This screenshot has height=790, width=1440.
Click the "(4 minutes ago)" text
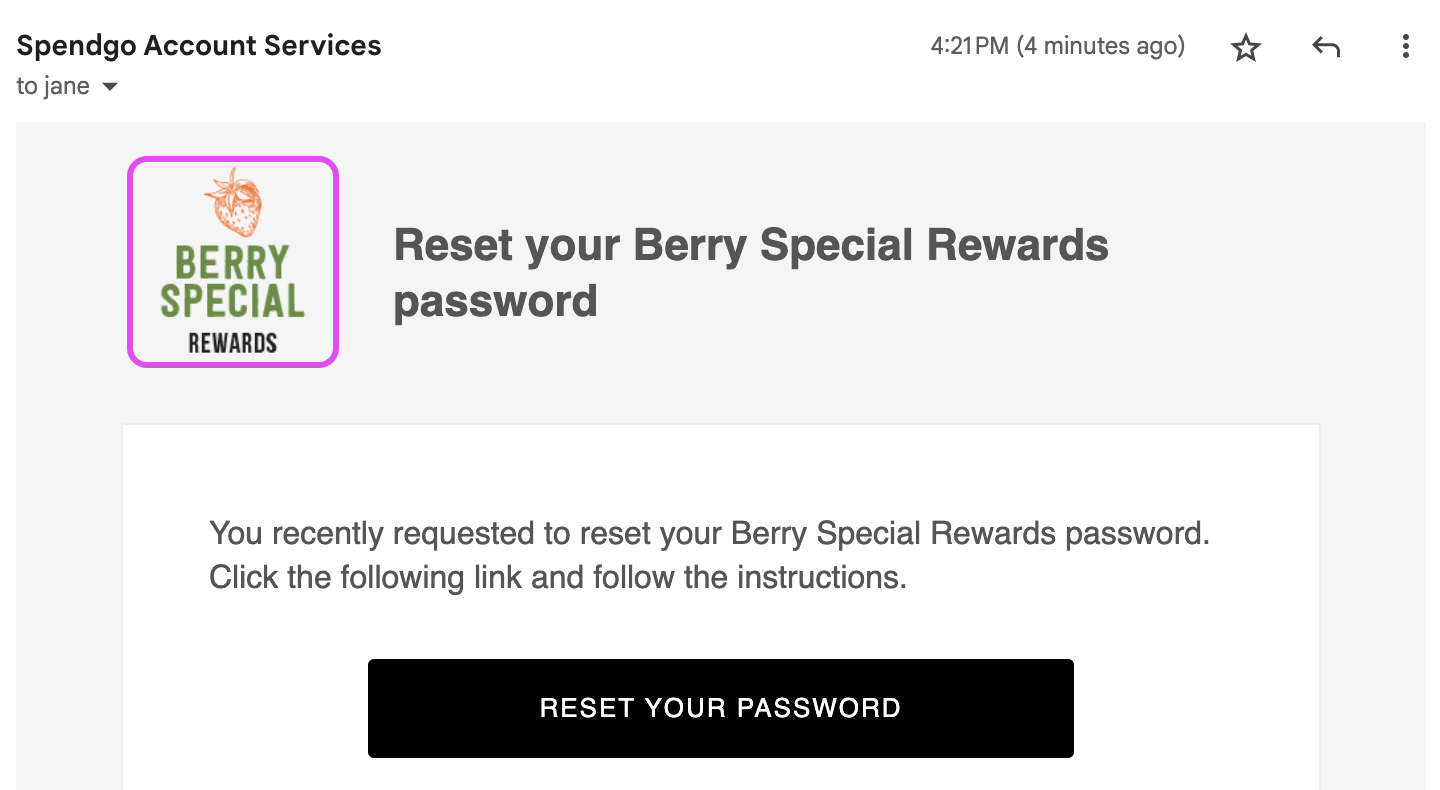pos(1101,46)
